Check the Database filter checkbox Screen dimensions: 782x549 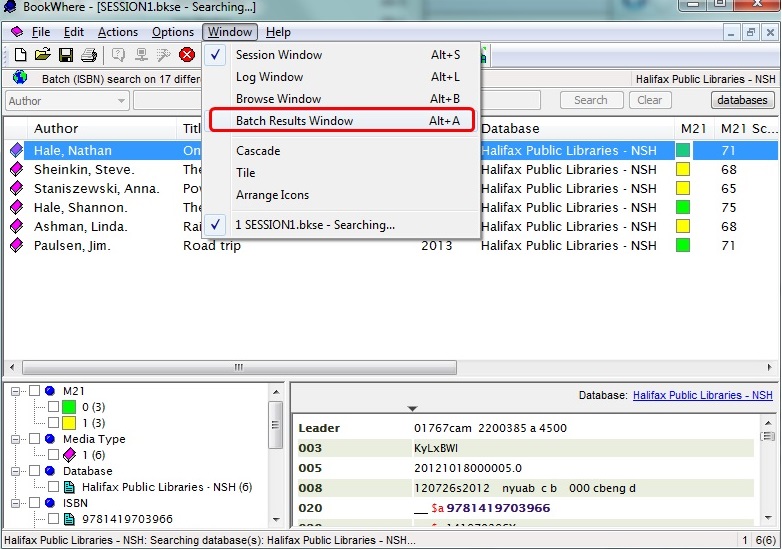pyautogui.click(x=34, y=471)
